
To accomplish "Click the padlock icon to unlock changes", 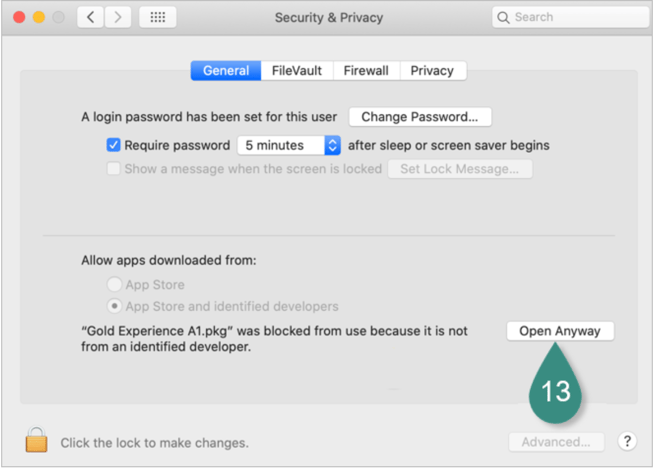I will click(36, 439).
